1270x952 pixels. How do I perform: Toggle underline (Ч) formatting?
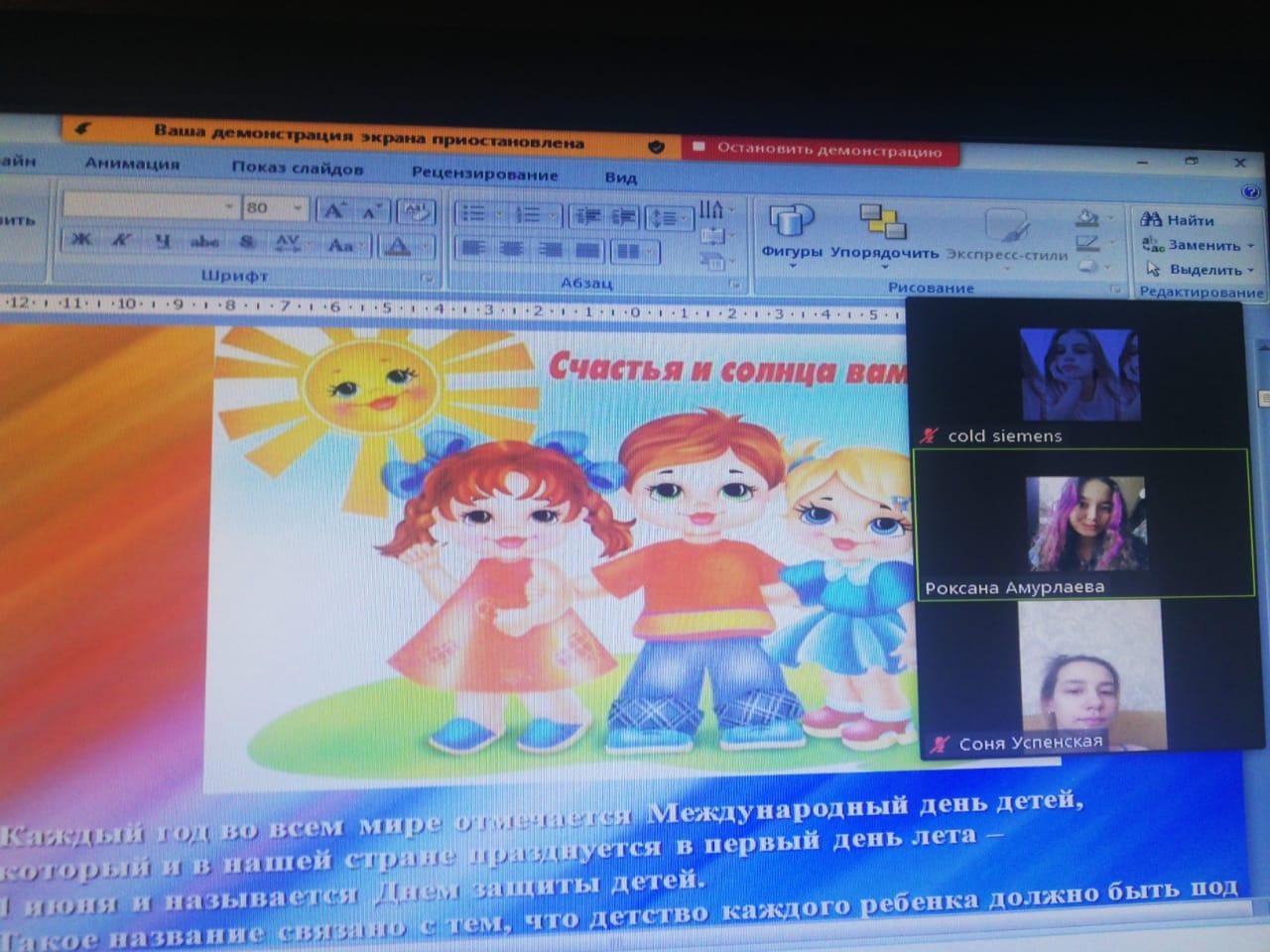tap(163, 241)
